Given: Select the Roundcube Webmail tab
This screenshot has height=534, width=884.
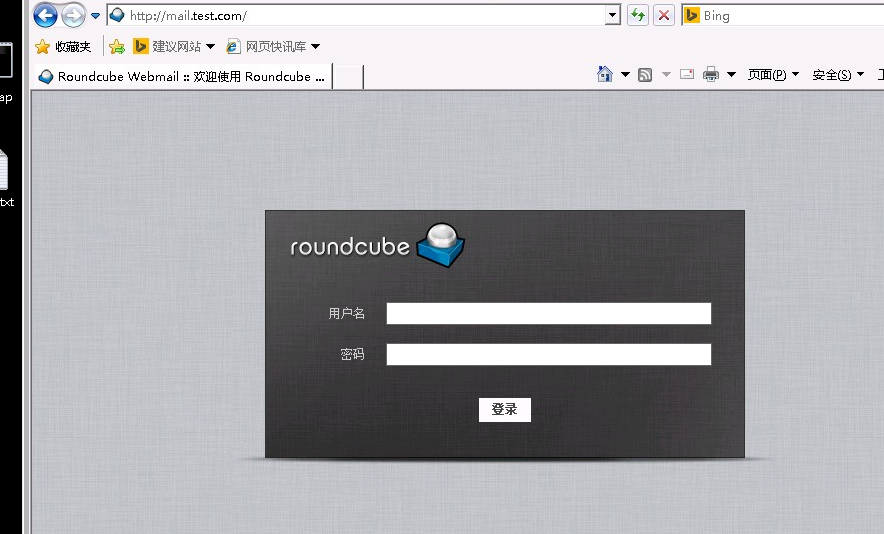Looking at the screenshot, I should pyautogui.click(x=183, y=77).
